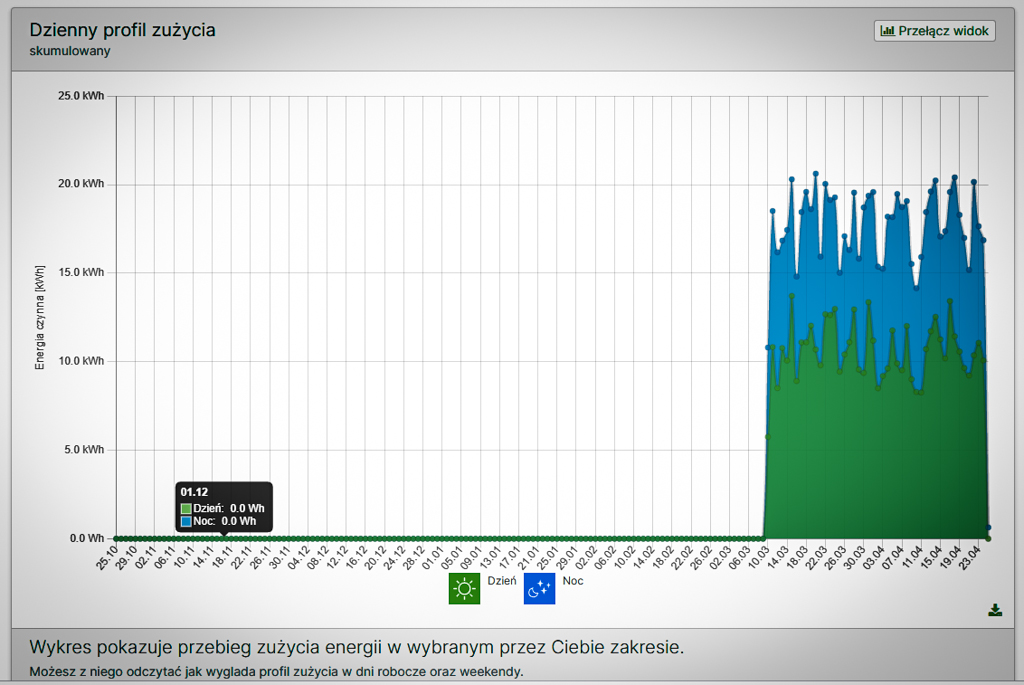
Task: Click the Możesz z niego odczytać description line
Action: tap(276, 671)
